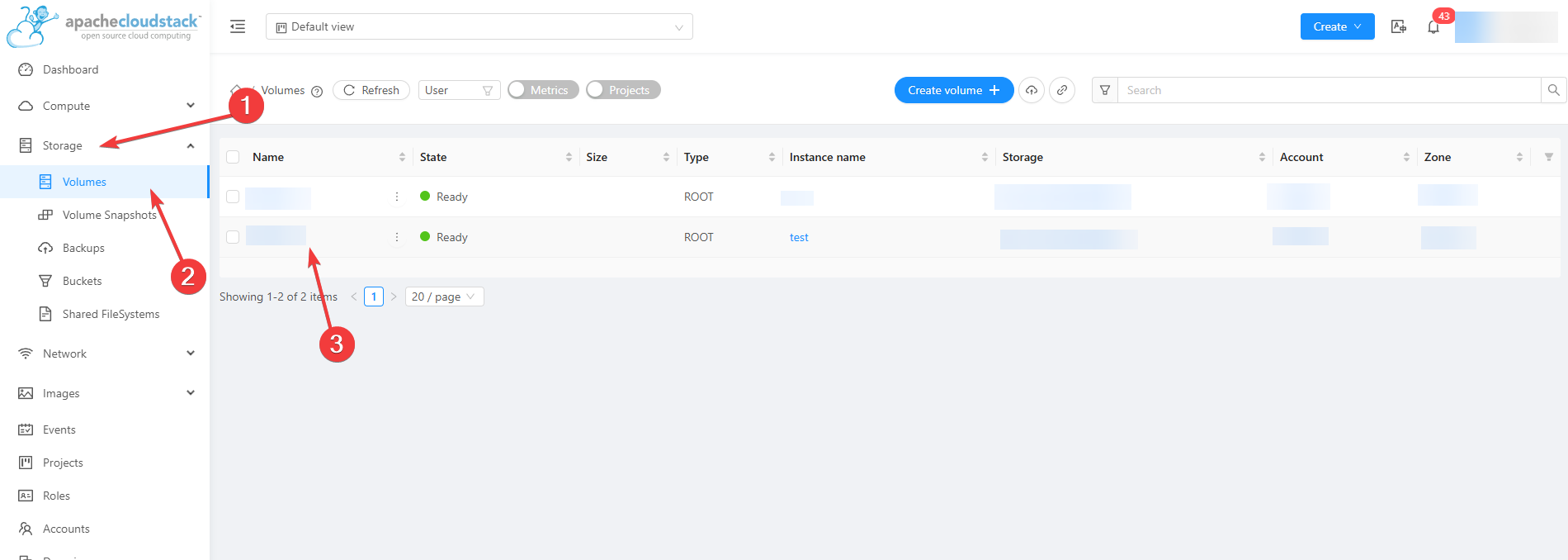
Task: Open the 20 / page size dropdown
Action: pyautogui.click(x=444, y=297)
